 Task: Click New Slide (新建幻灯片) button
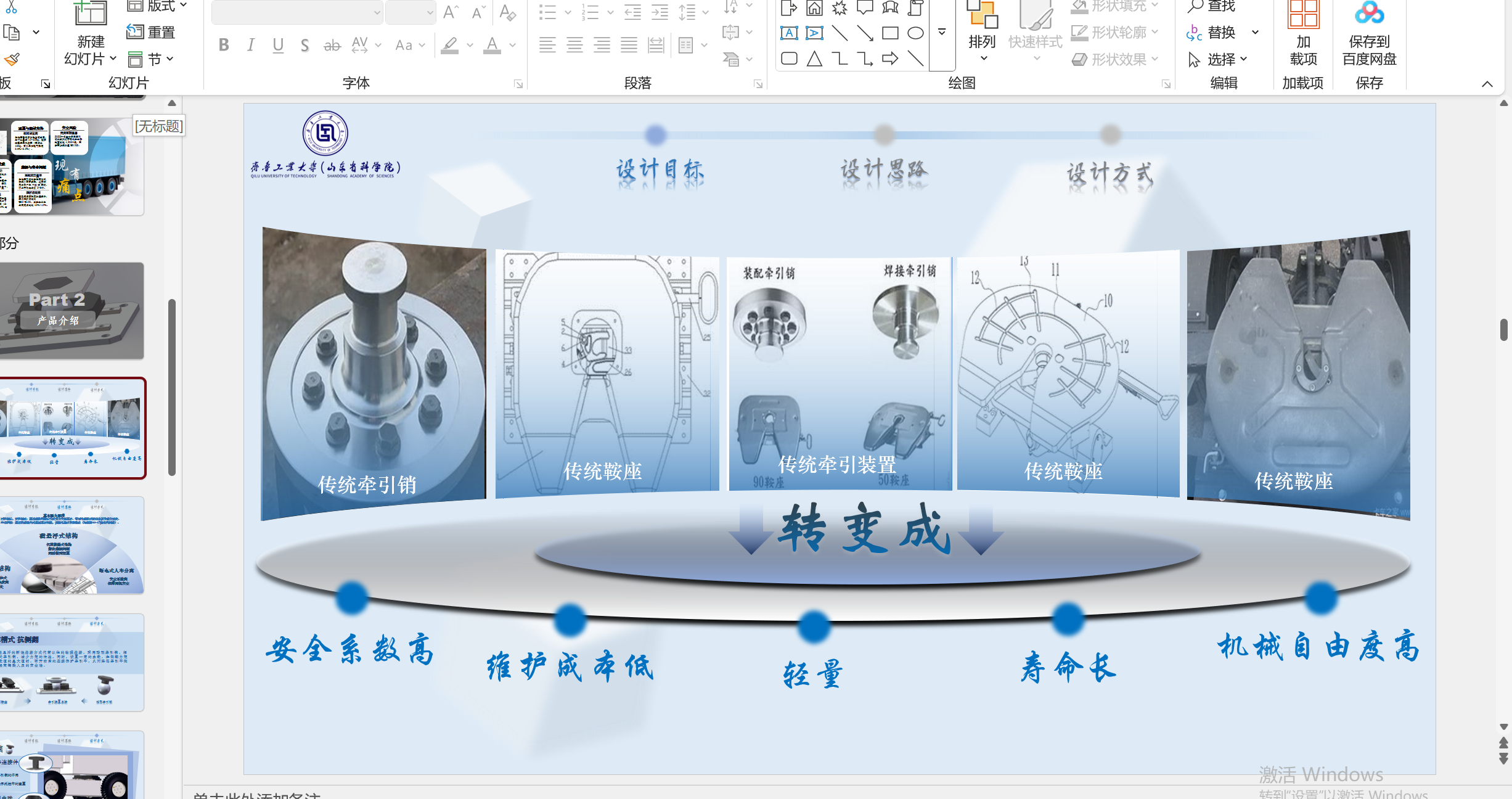click(x=91, y=34)
